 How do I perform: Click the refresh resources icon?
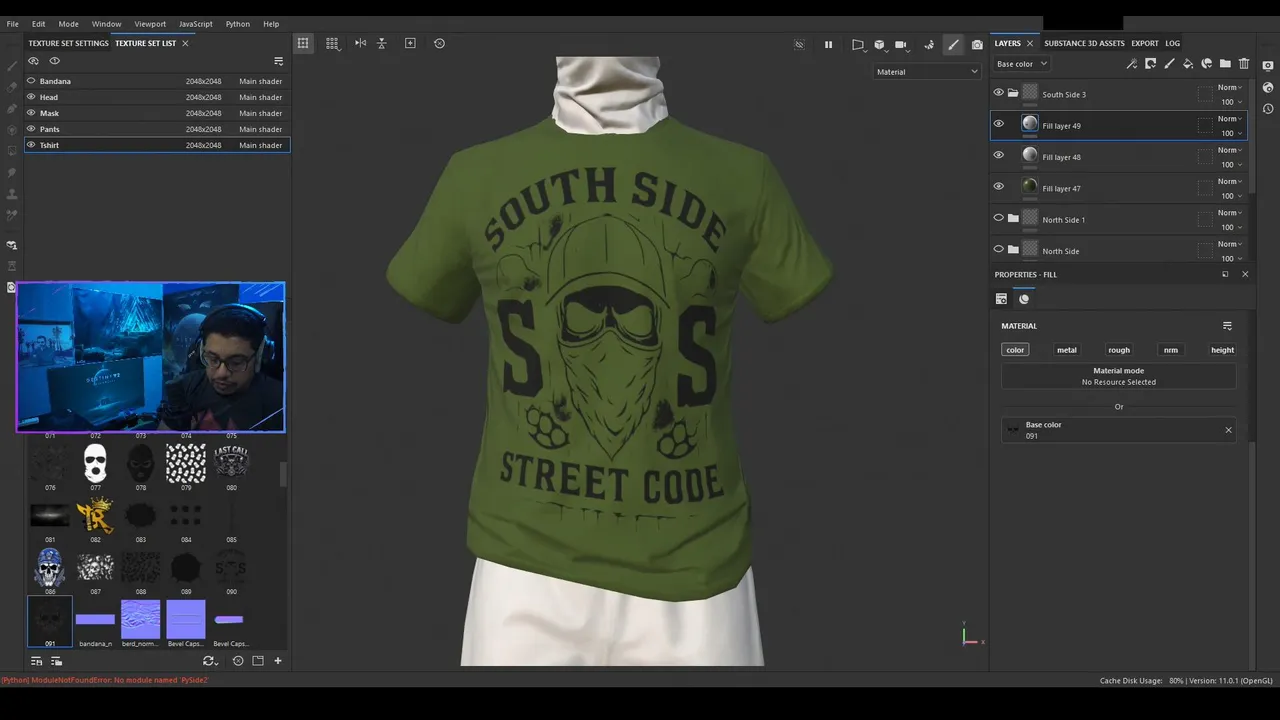point(209,661)
